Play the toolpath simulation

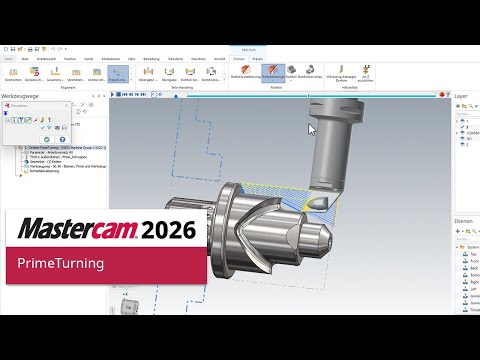(113, 95)
